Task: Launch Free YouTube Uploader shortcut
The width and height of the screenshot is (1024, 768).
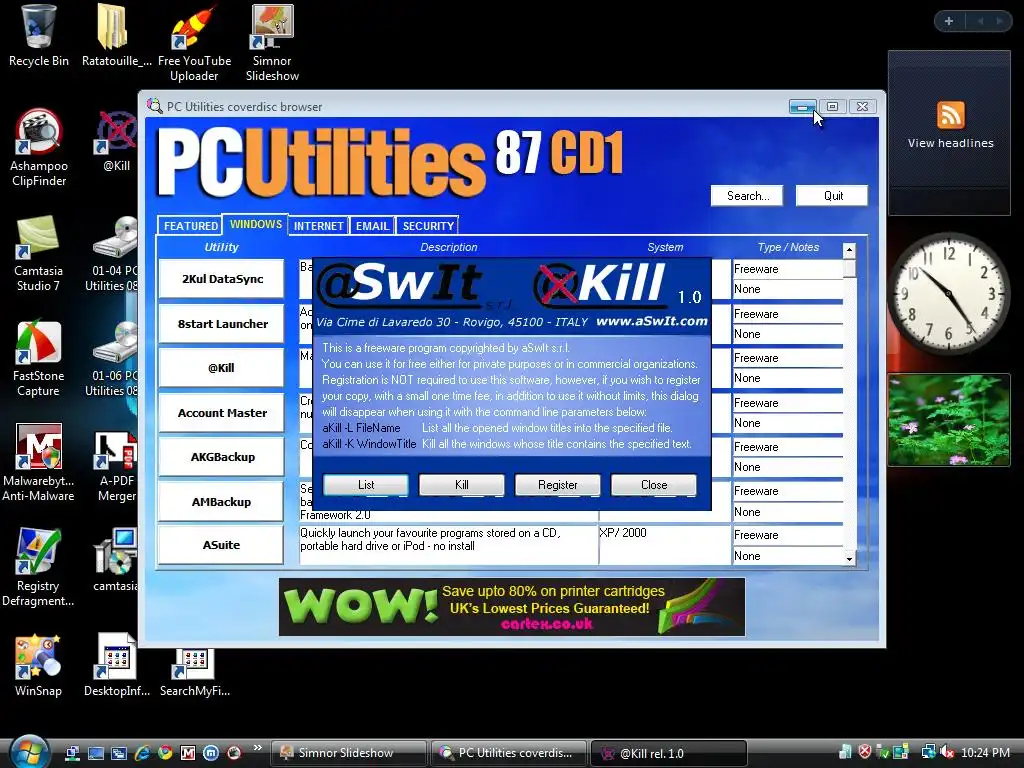Action: click(x=194, y=43)
